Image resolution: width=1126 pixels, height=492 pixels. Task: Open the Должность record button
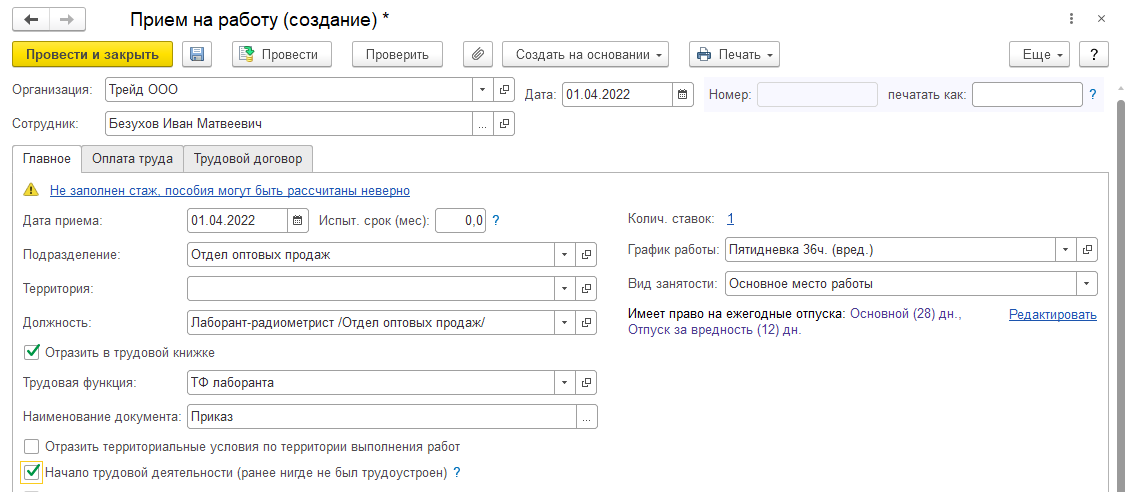pyautogui.click(x=587, y=323)
